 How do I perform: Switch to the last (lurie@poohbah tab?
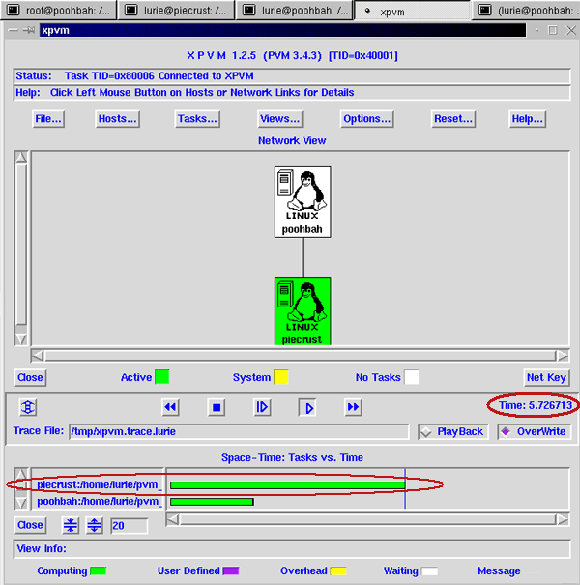coord(526,10)
